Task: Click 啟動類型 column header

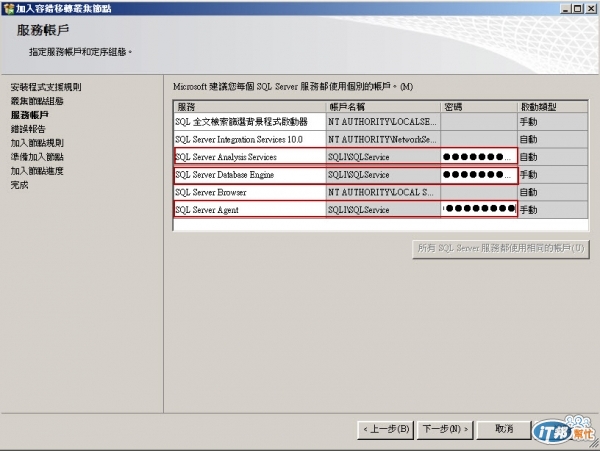Action: pos(553,107)
